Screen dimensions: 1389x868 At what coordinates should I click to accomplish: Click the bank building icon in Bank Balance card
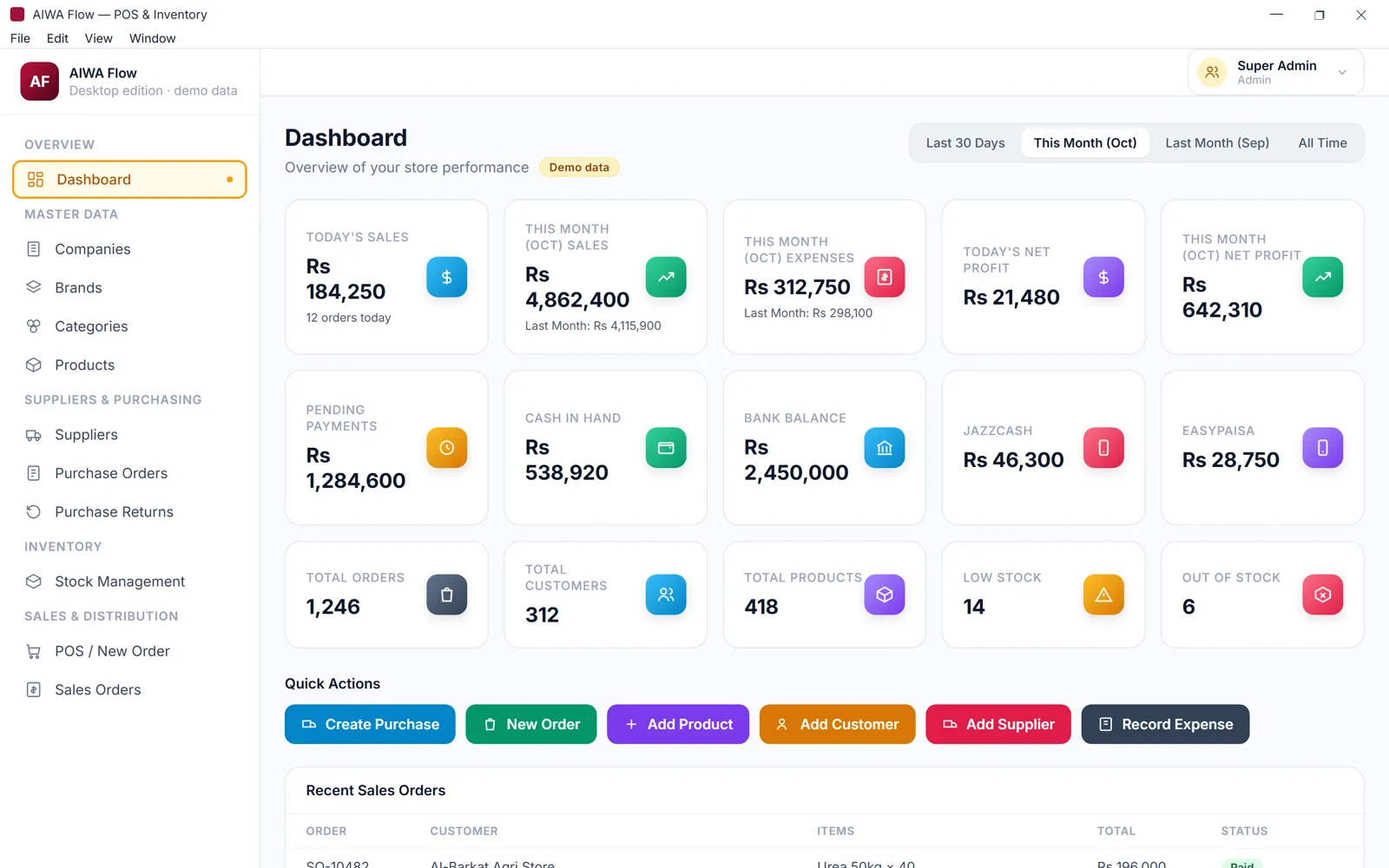pos(885,448)
